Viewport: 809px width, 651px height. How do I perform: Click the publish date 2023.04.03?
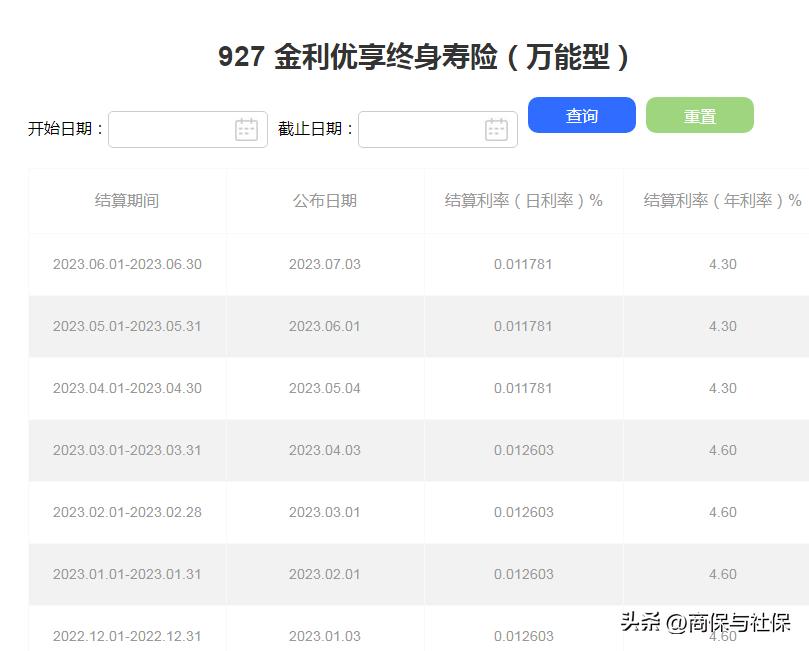(x=325, y=450)
